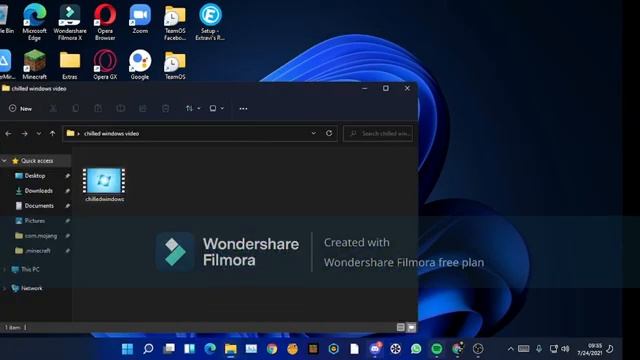The width and height of the screenshot is (640, 360).
Task: Open Documents in Quick access
Action: click(x=39, y=206)
